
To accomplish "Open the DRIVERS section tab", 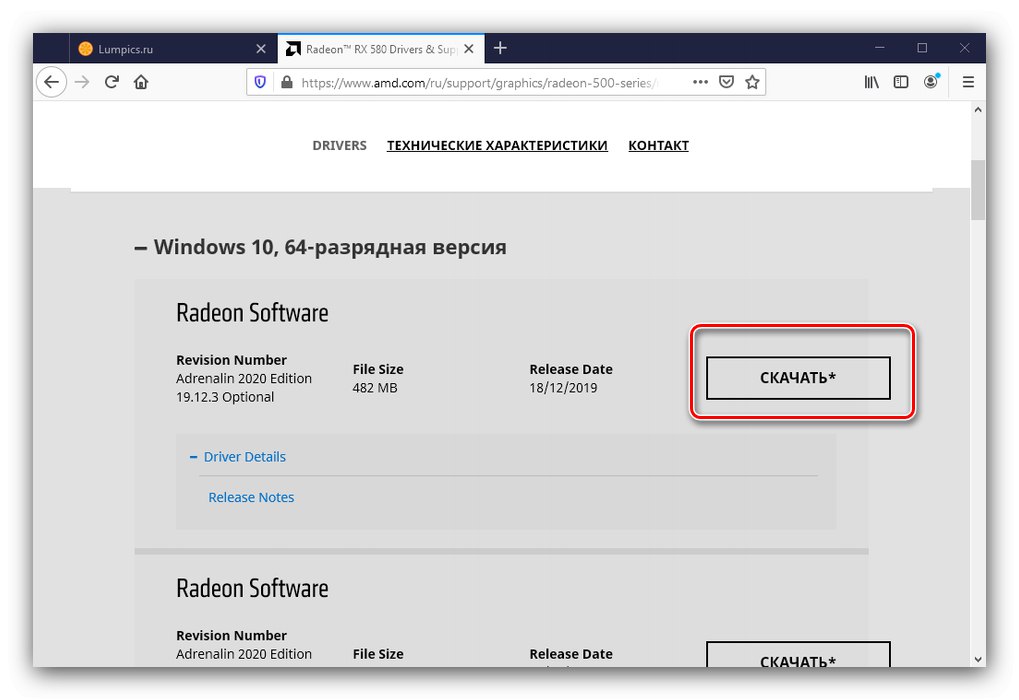I will click(x=339, y=146).
